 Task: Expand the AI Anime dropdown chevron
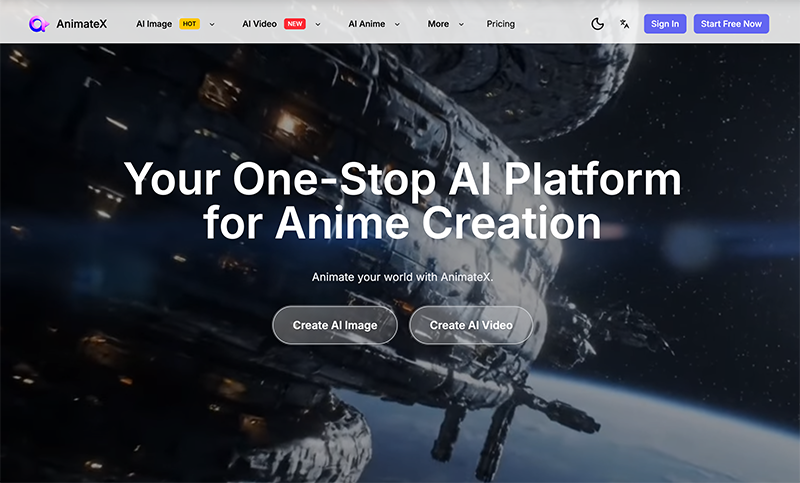(x=397, y=24)
